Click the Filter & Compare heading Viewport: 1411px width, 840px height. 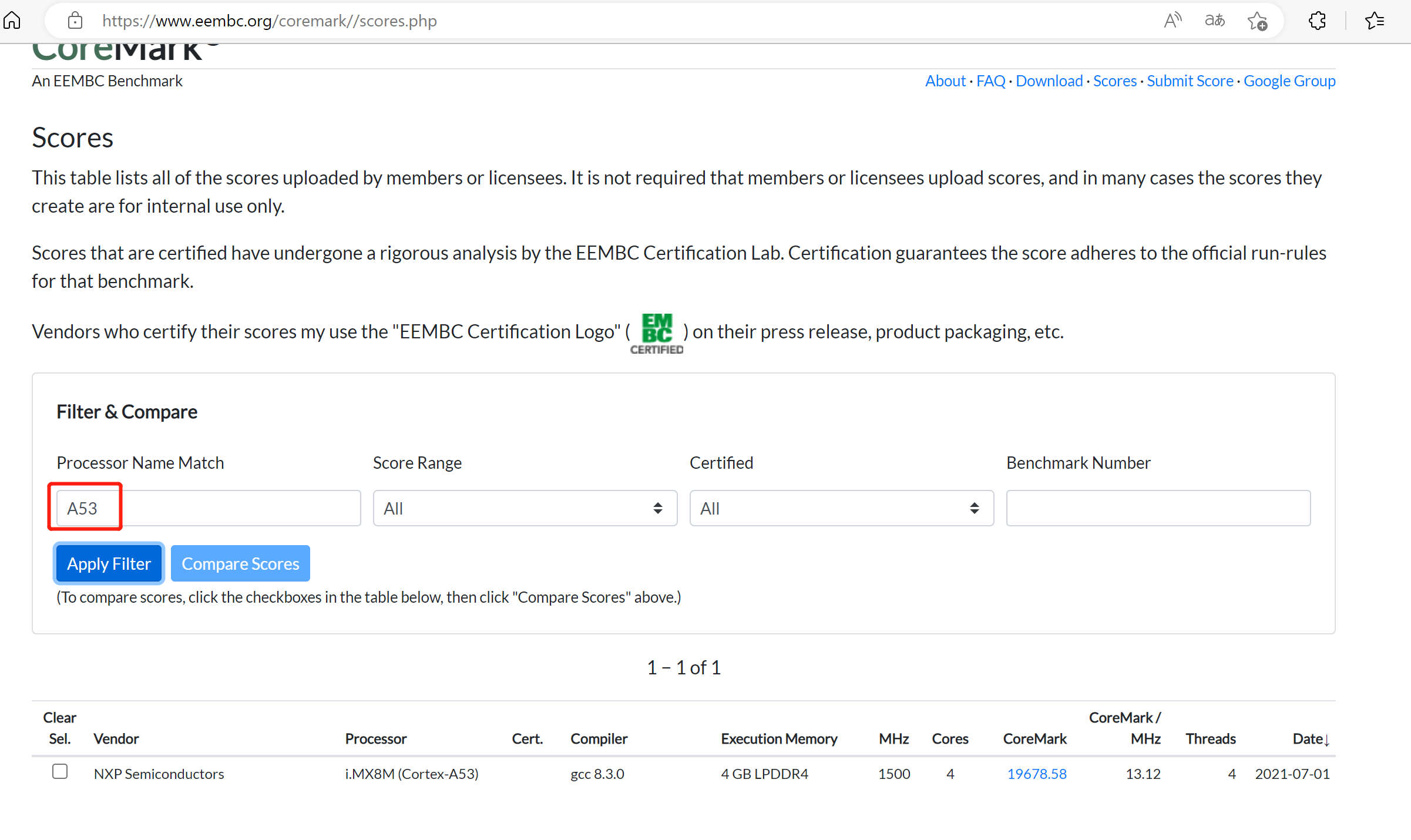[x=126, y=412]
